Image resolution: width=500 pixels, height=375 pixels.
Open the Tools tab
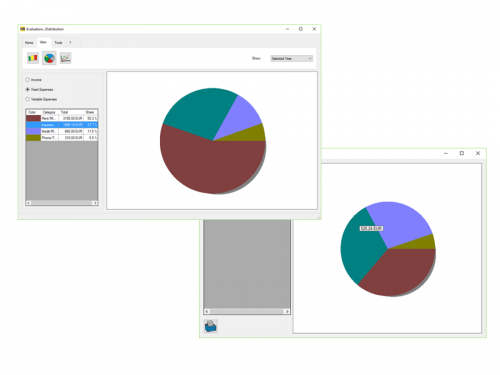(58, 43)
